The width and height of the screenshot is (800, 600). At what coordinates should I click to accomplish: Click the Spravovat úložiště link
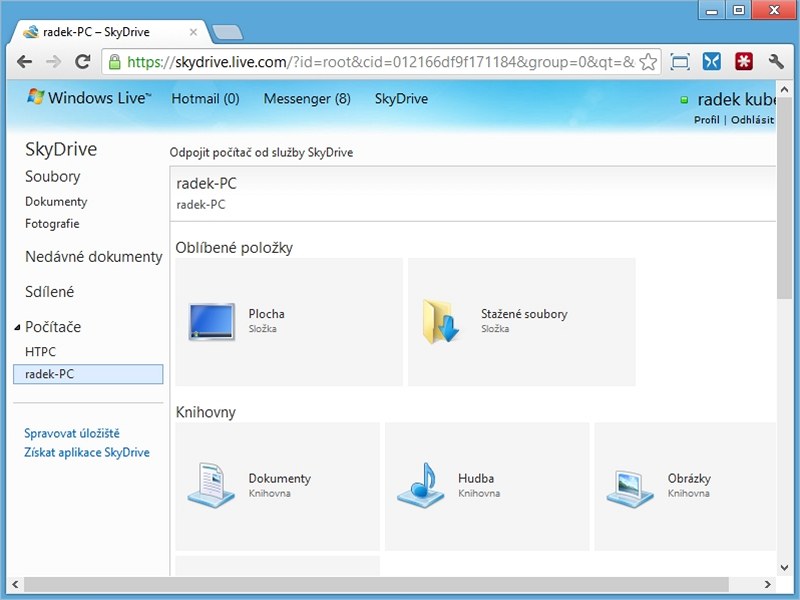tap(72, 433)
